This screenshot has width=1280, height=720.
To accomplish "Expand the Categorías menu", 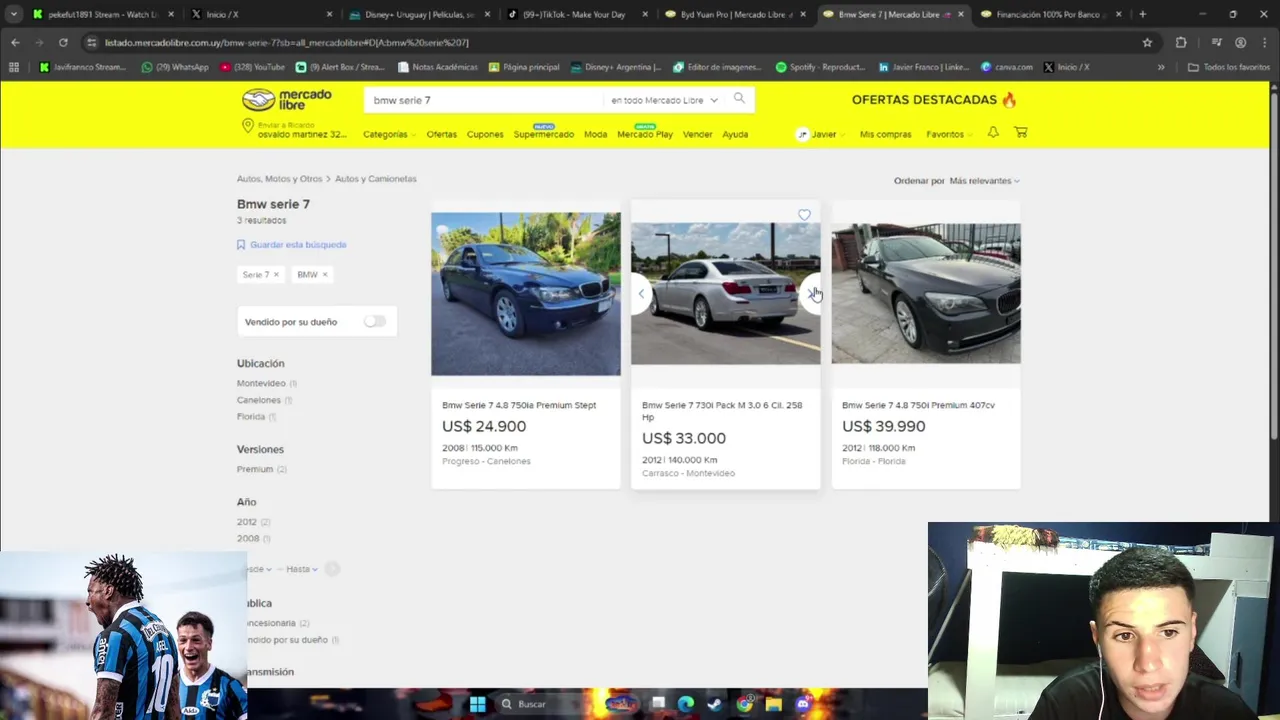I will (x=389, y=134).
